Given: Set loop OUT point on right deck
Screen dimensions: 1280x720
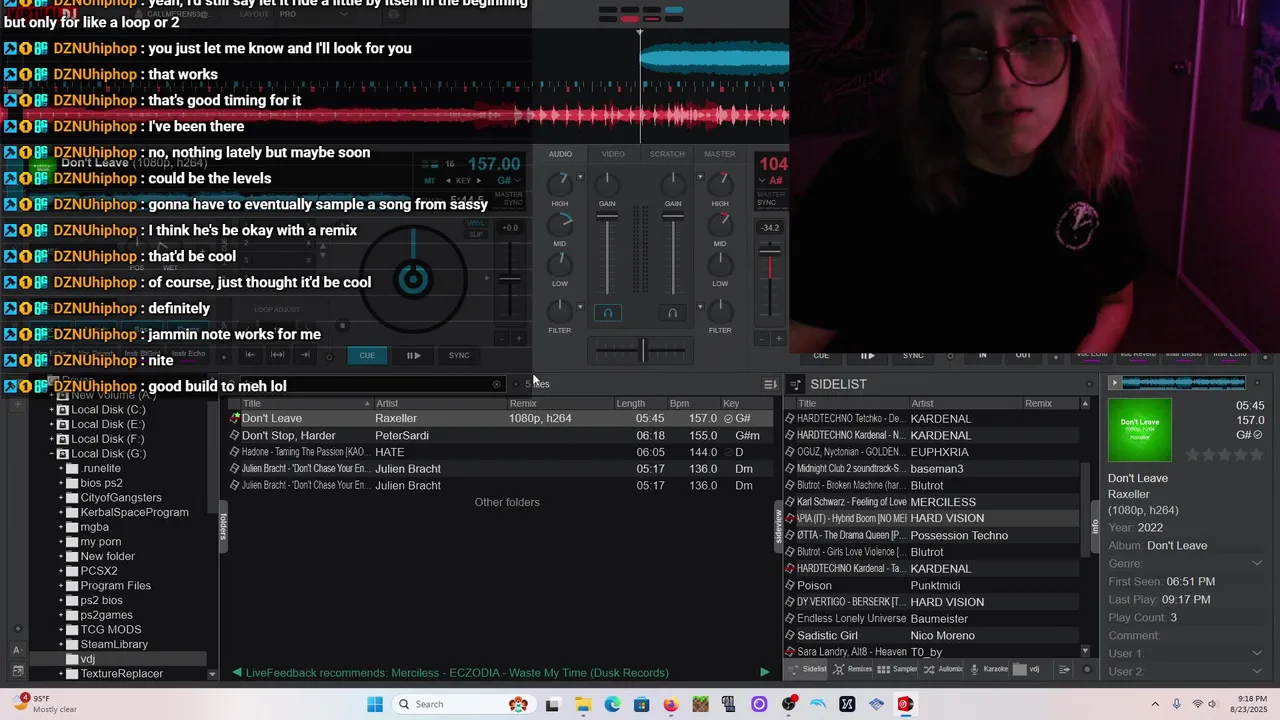Looking at the screenshot, I should pyautogui.click(x=1023, y=355).
